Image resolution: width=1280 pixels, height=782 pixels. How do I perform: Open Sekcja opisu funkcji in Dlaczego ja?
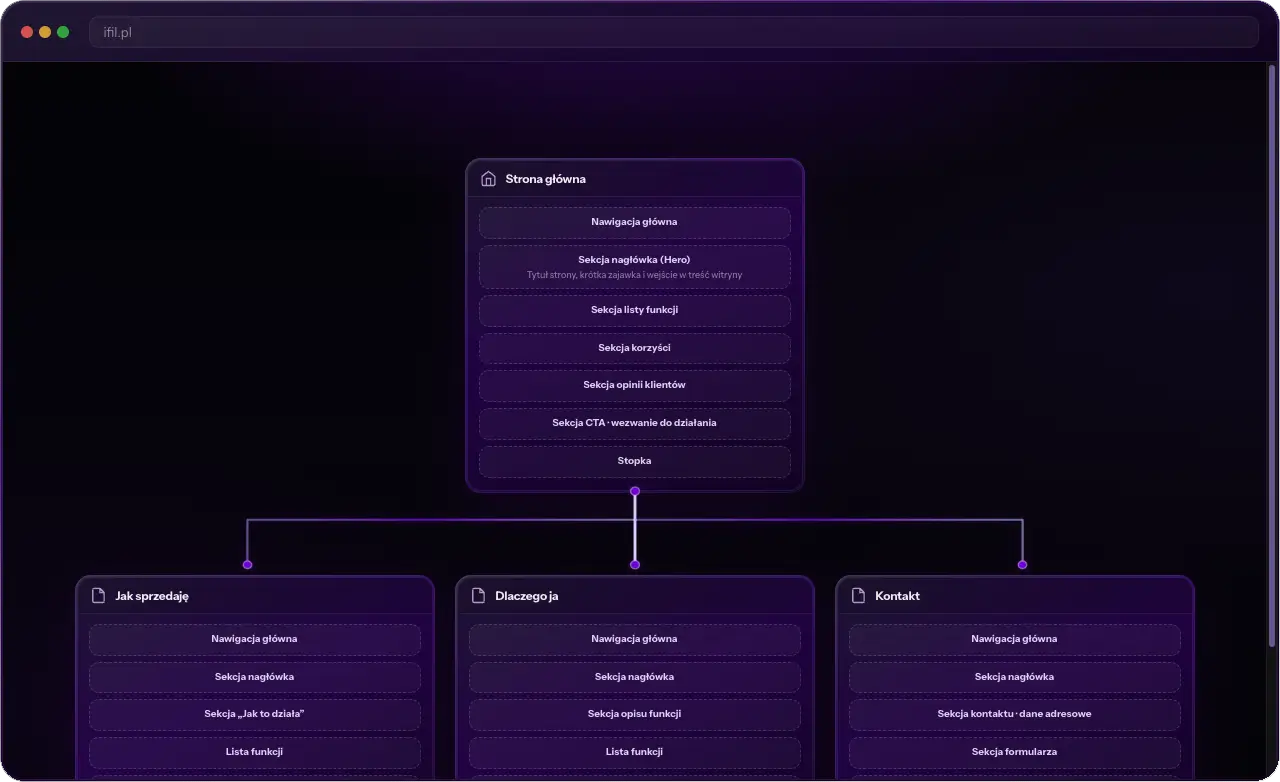coord(635,714)
